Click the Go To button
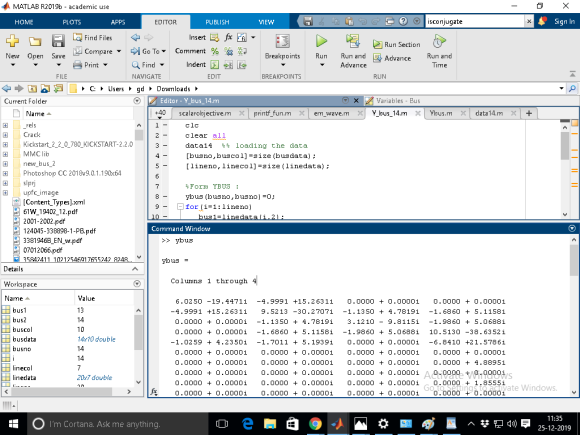The width and height of the screenshot is (580, 435). tap(148, 51)
